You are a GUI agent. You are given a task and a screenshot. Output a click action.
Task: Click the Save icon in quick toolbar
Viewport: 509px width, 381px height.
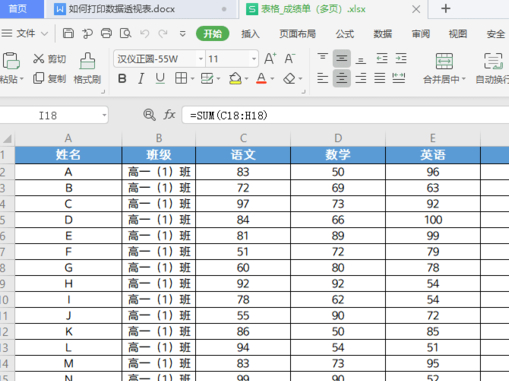point(68,33)
